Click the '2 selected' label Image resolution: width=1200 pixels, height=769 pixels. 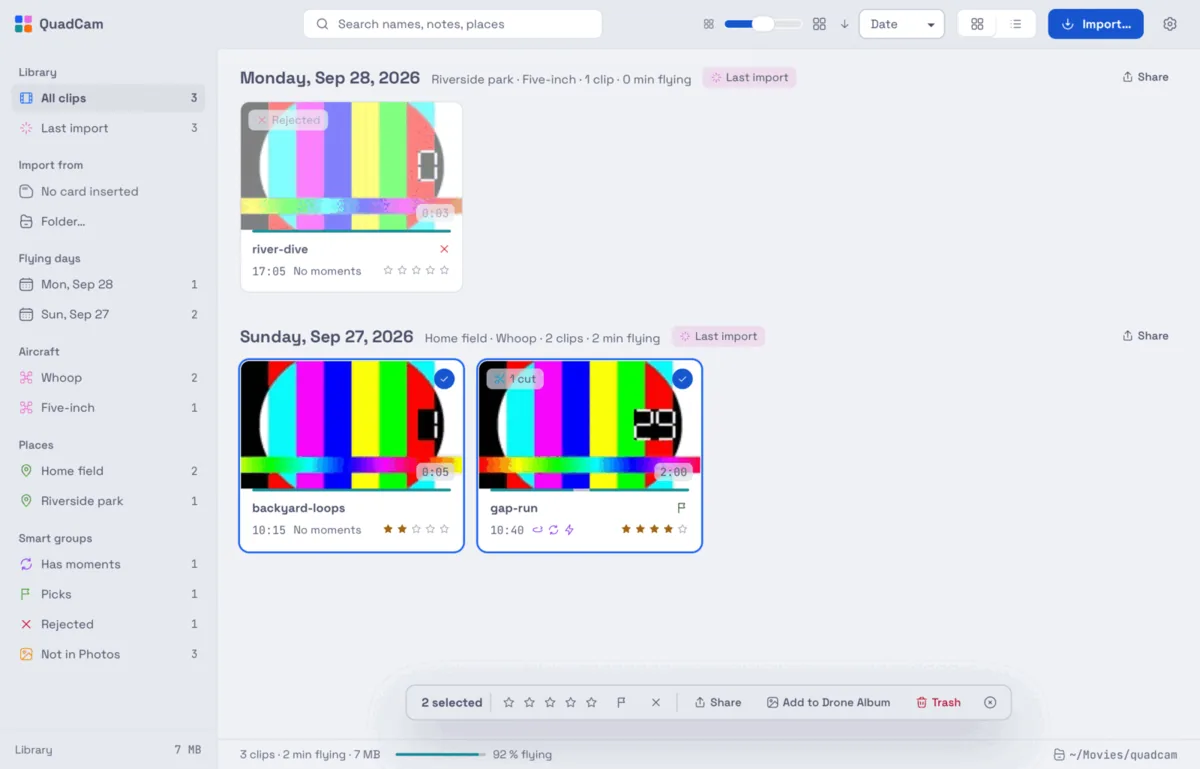452,702
